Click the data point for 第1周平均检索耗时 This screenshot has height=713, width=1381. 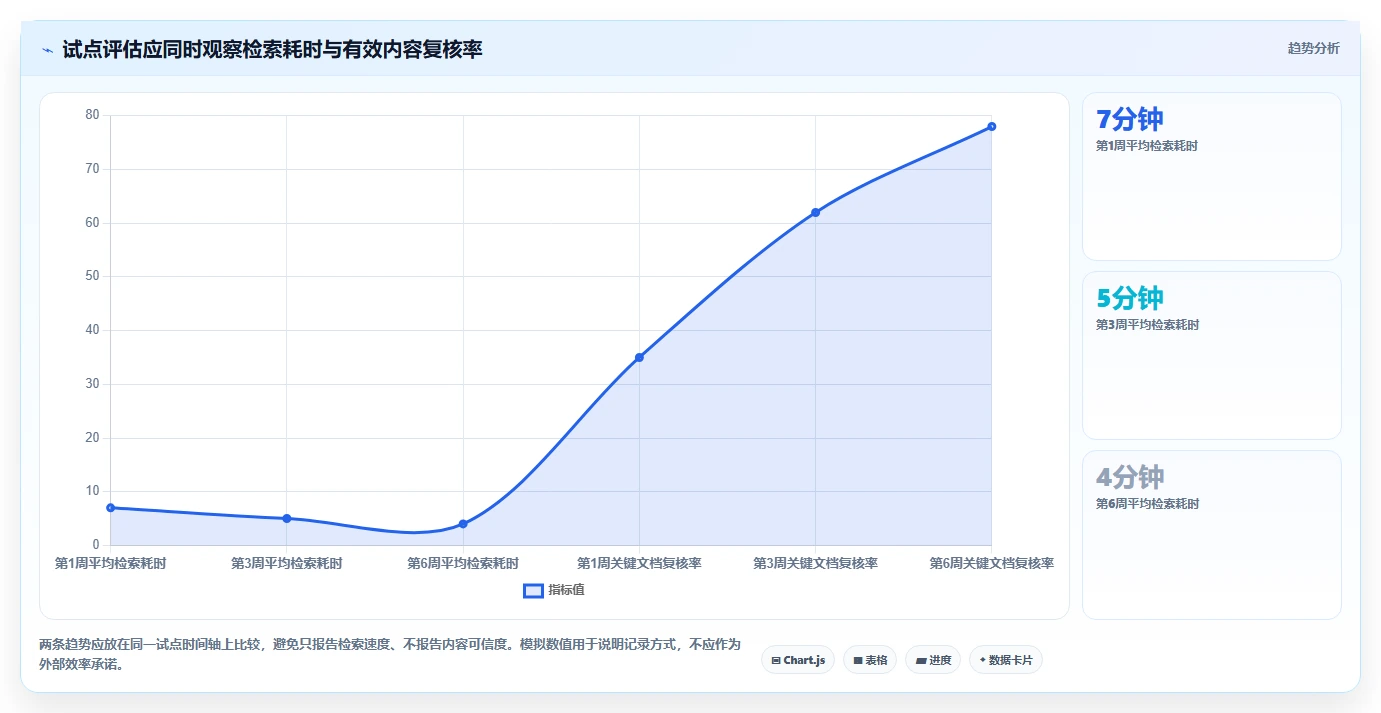tap(110, 508)
